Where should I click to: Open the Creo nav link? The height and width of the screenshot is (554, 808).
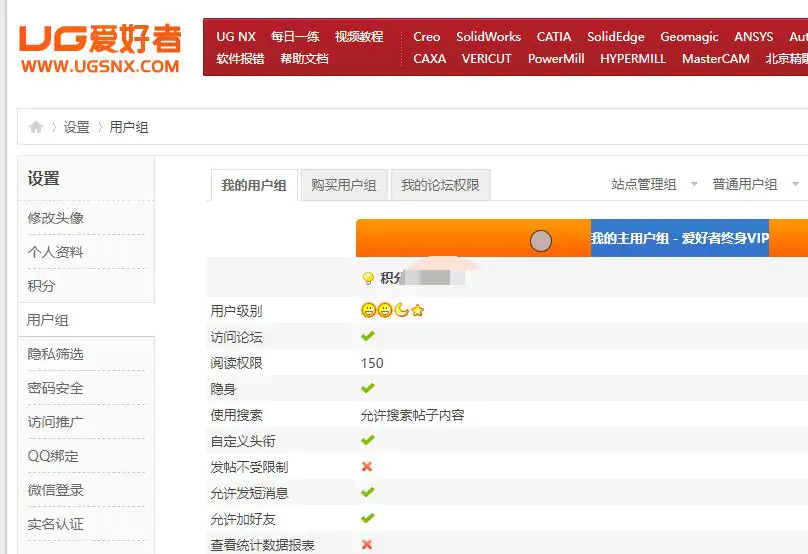(427, 37)
